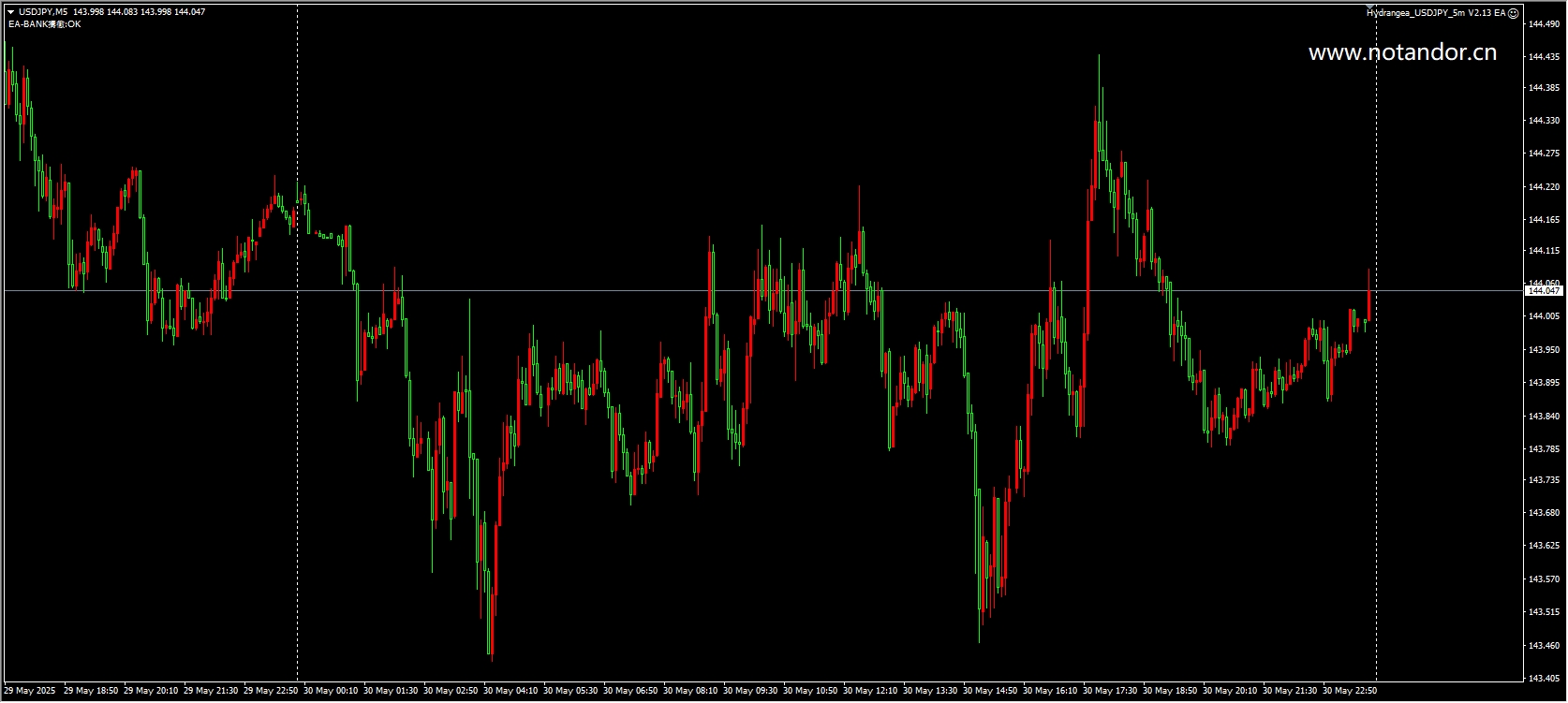Click the 29 May 20:10 time label
The width and height of the screenshot is (1568, 703).
[x=151, y=691]
